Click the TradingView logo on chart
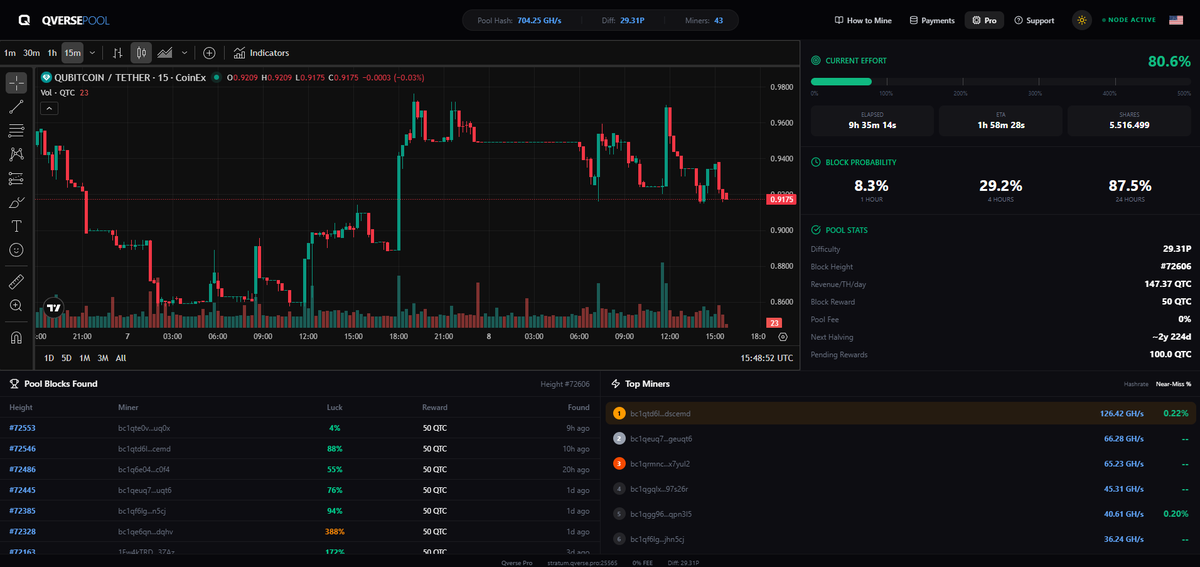The image size is (1200, 567). [x=54, y=309]
